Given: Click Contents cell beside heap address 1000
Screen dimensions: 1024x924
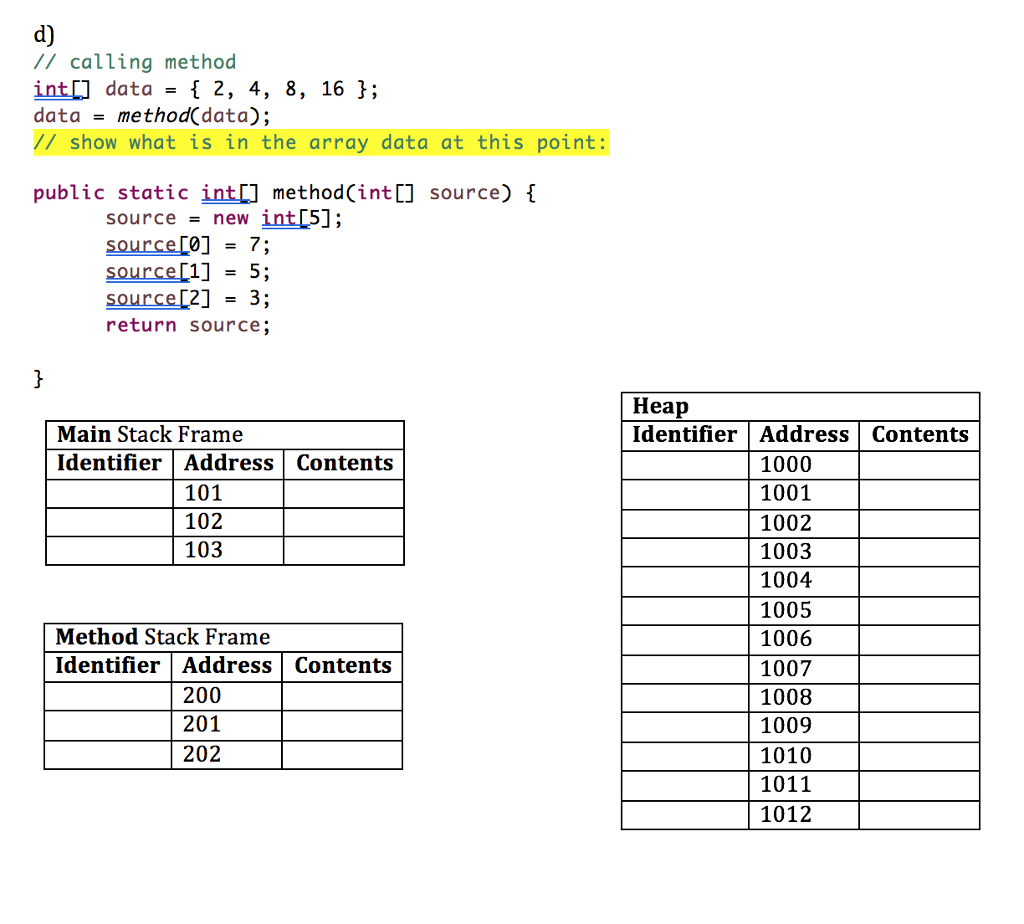Looking at the screenshot, I should point(919,464).
